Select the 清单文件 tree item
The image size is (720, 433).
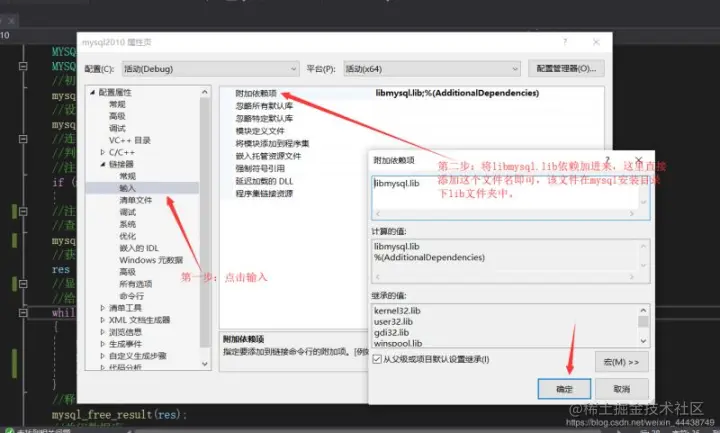tap(135, 200)
